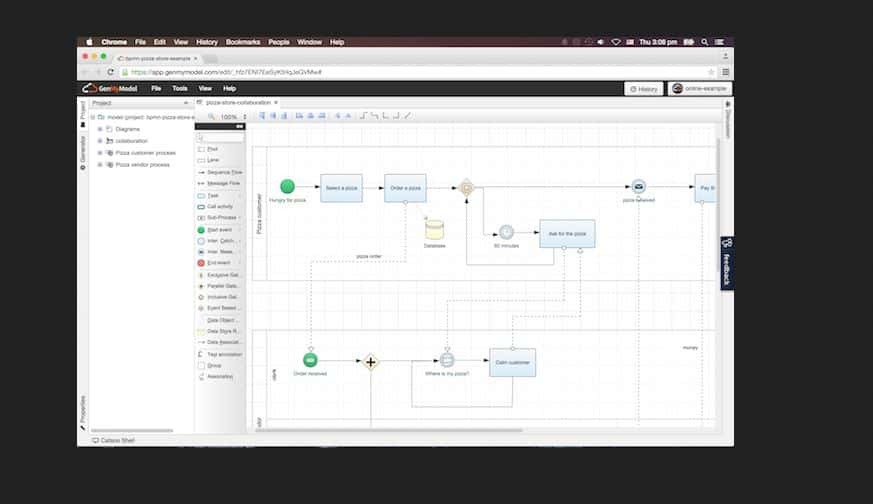Click the zoom magnifier icon in toolbar

pyautogui.click(x=211, y=116)
